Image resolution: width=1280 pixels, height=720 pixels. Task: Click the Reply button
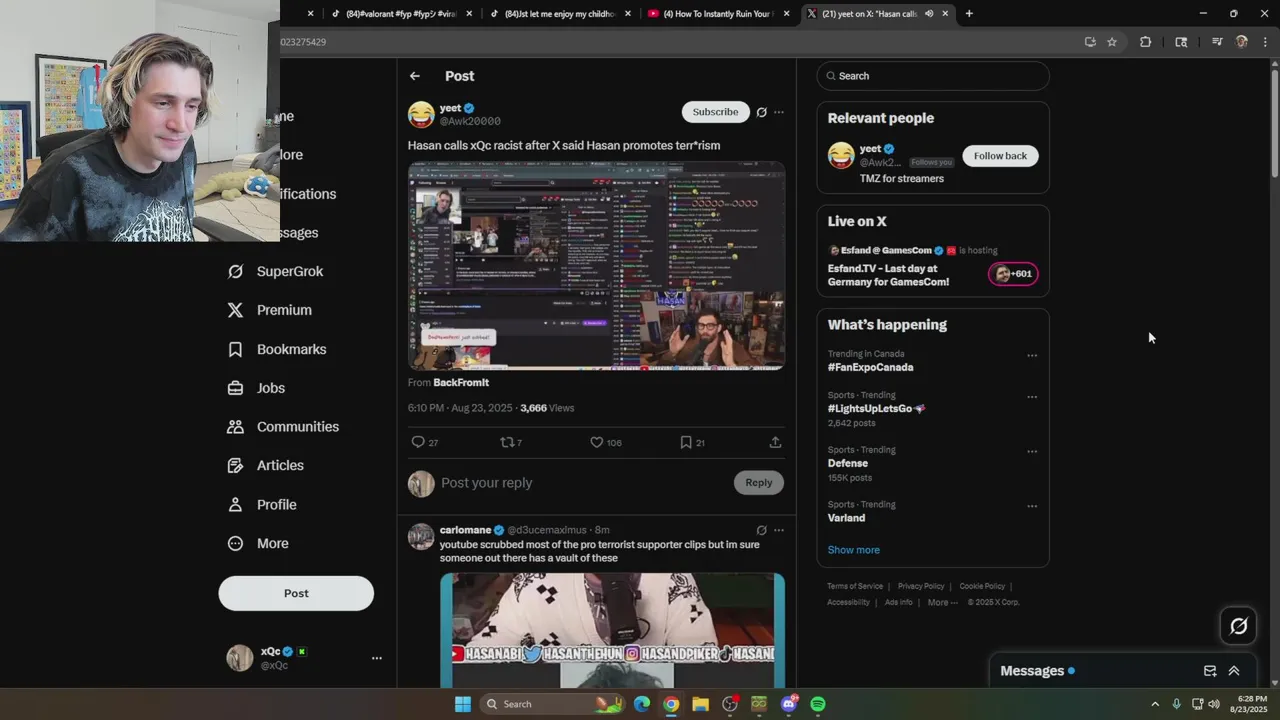(x=758, y=483)
